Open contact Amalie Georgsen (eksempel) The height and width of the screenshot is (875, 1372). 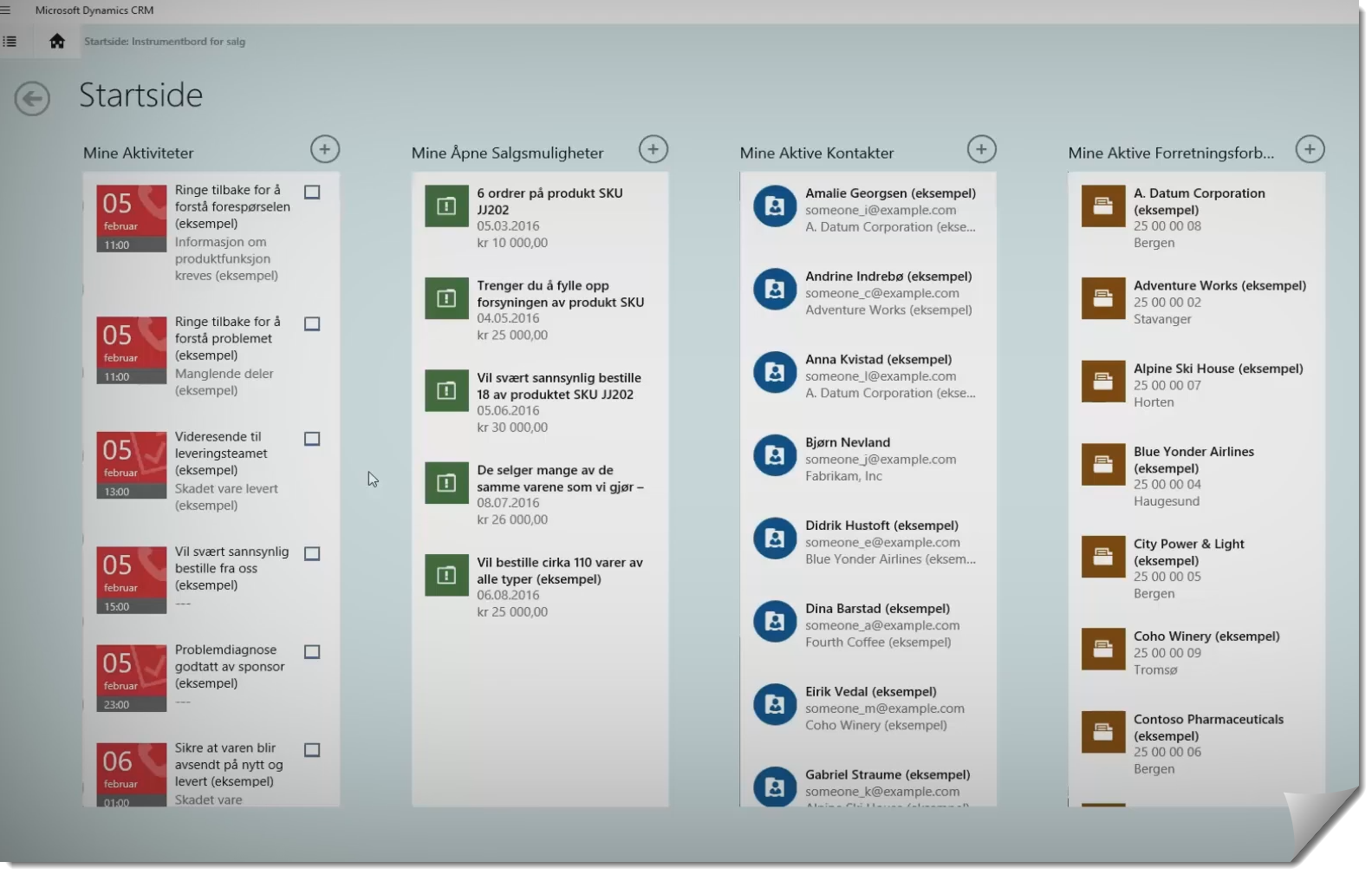tap(890, 193)
